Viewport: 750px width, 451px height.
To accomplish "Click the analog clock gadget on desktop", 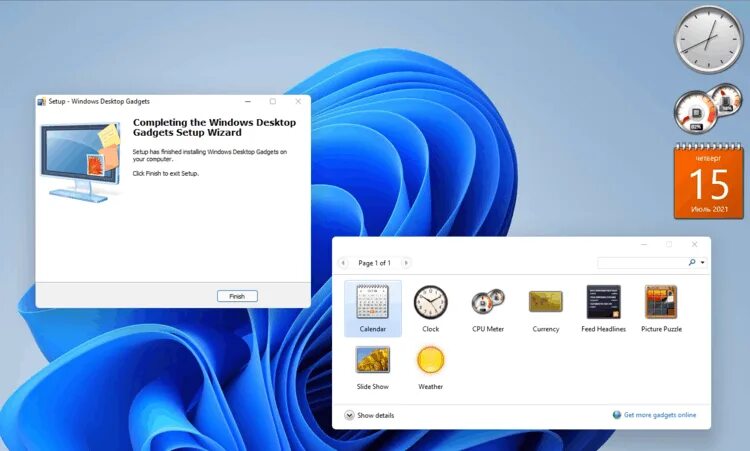I will (x=709, y=39).
